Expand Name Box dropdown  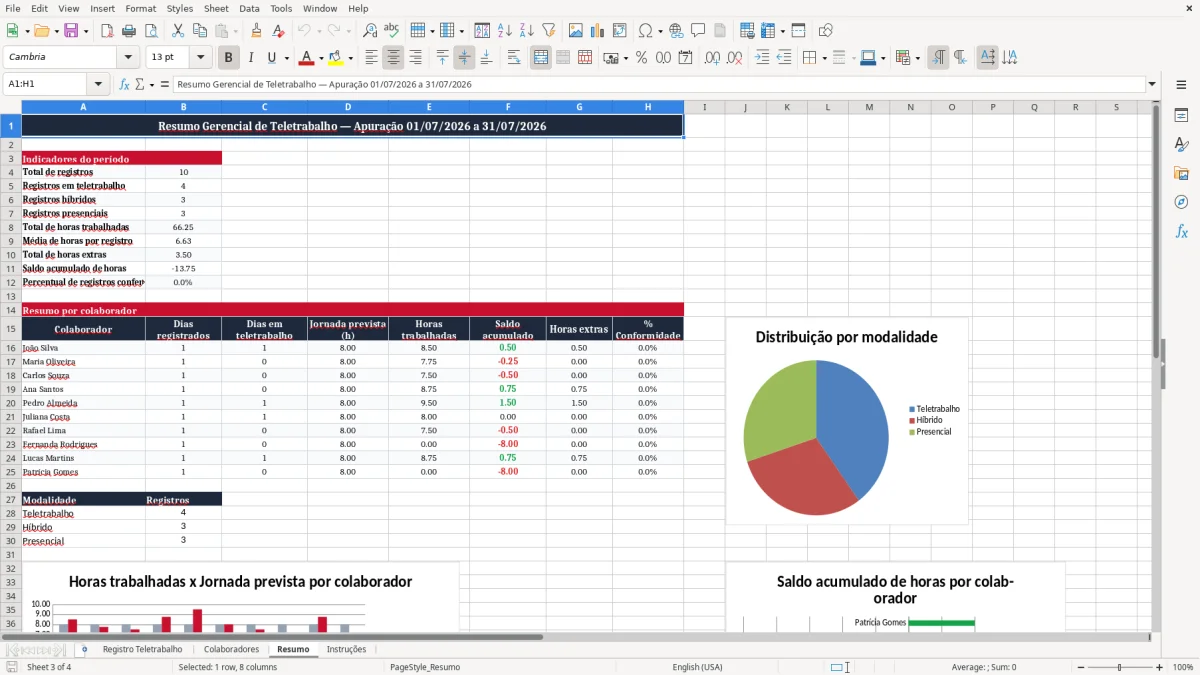click(x=98, y=84)
